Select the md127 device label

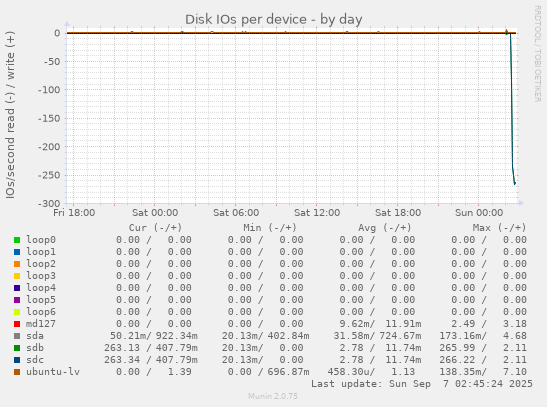pyautogui.click(x=41, y=324)
